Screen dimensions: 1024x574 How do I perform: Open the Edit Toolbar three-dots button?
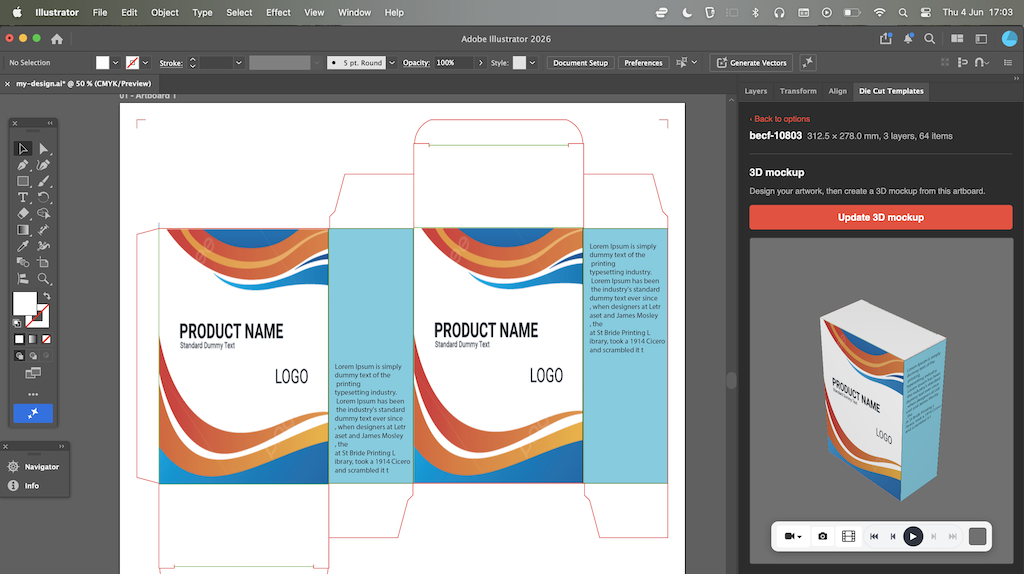(x=33, y=394)
